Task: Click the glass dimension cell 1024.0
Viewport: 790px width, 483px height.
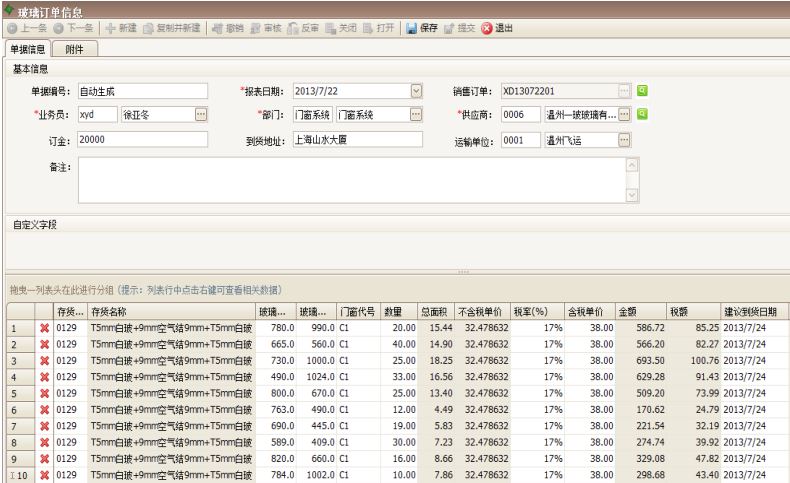Action: click(316, 377)
